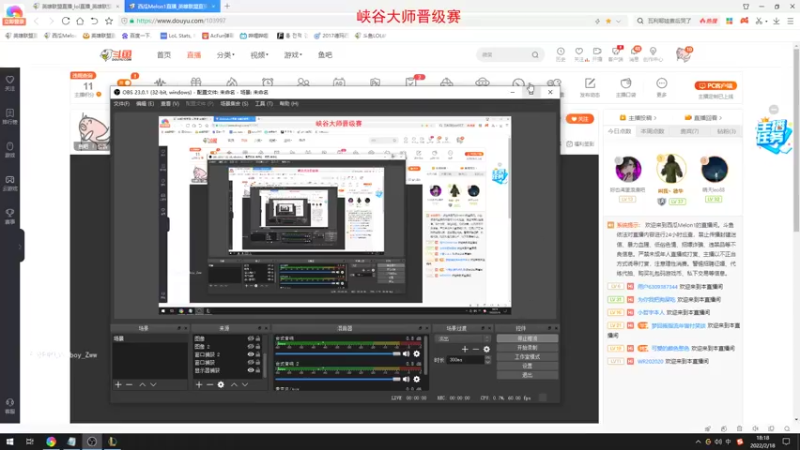
Task: Click the 工作室模式 button in OBS controls
Action: pos(527,357)
